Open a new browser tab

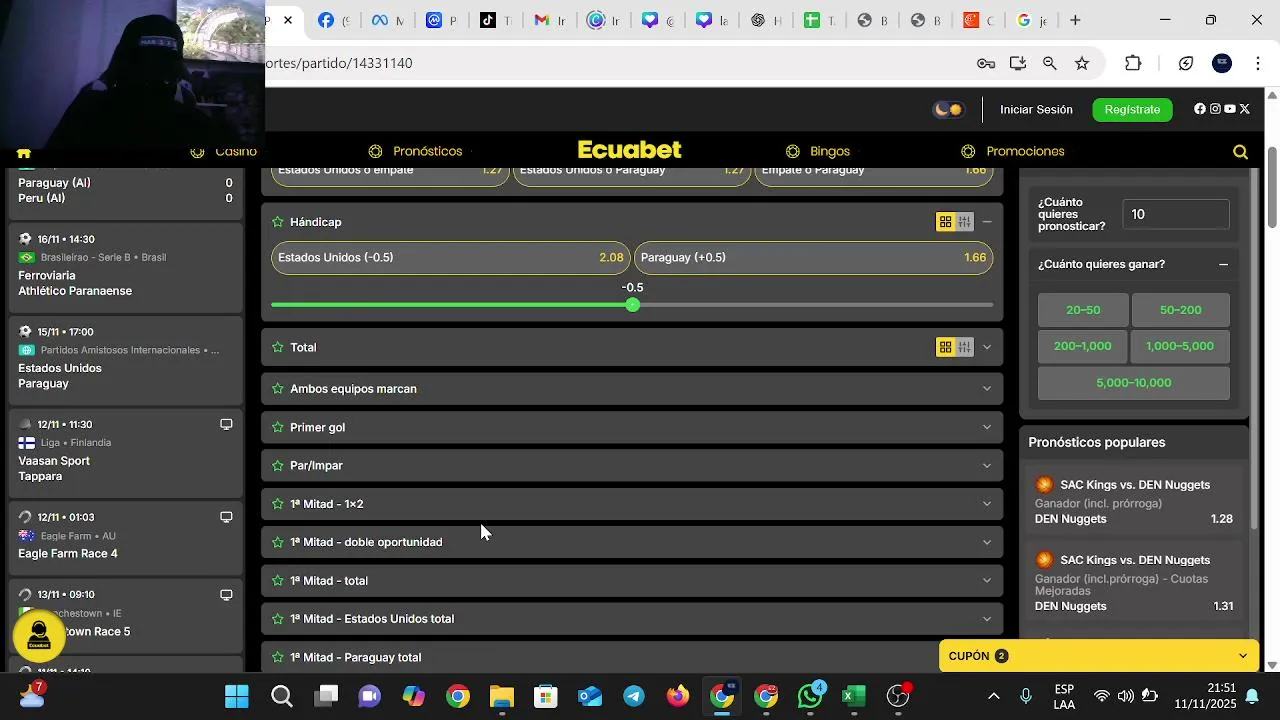pos(1075,20)
